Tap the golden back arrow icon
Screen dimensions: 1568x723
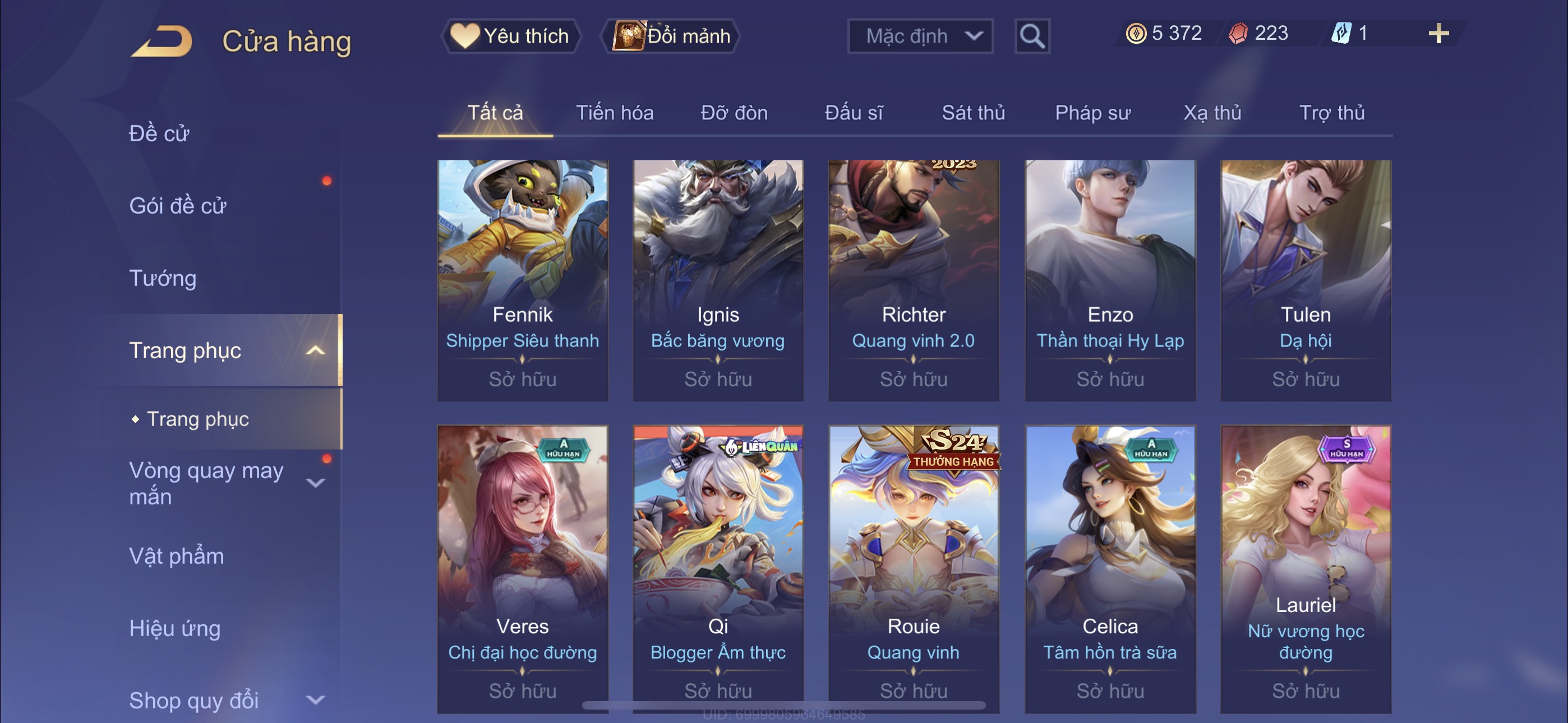coord(162,41)
